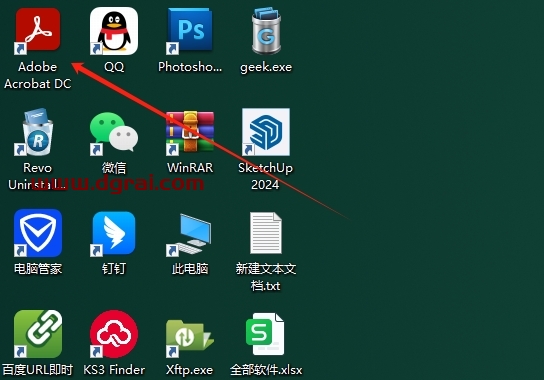
Task: Click the "钉钉" label text
Action: (x=114, y=269)
